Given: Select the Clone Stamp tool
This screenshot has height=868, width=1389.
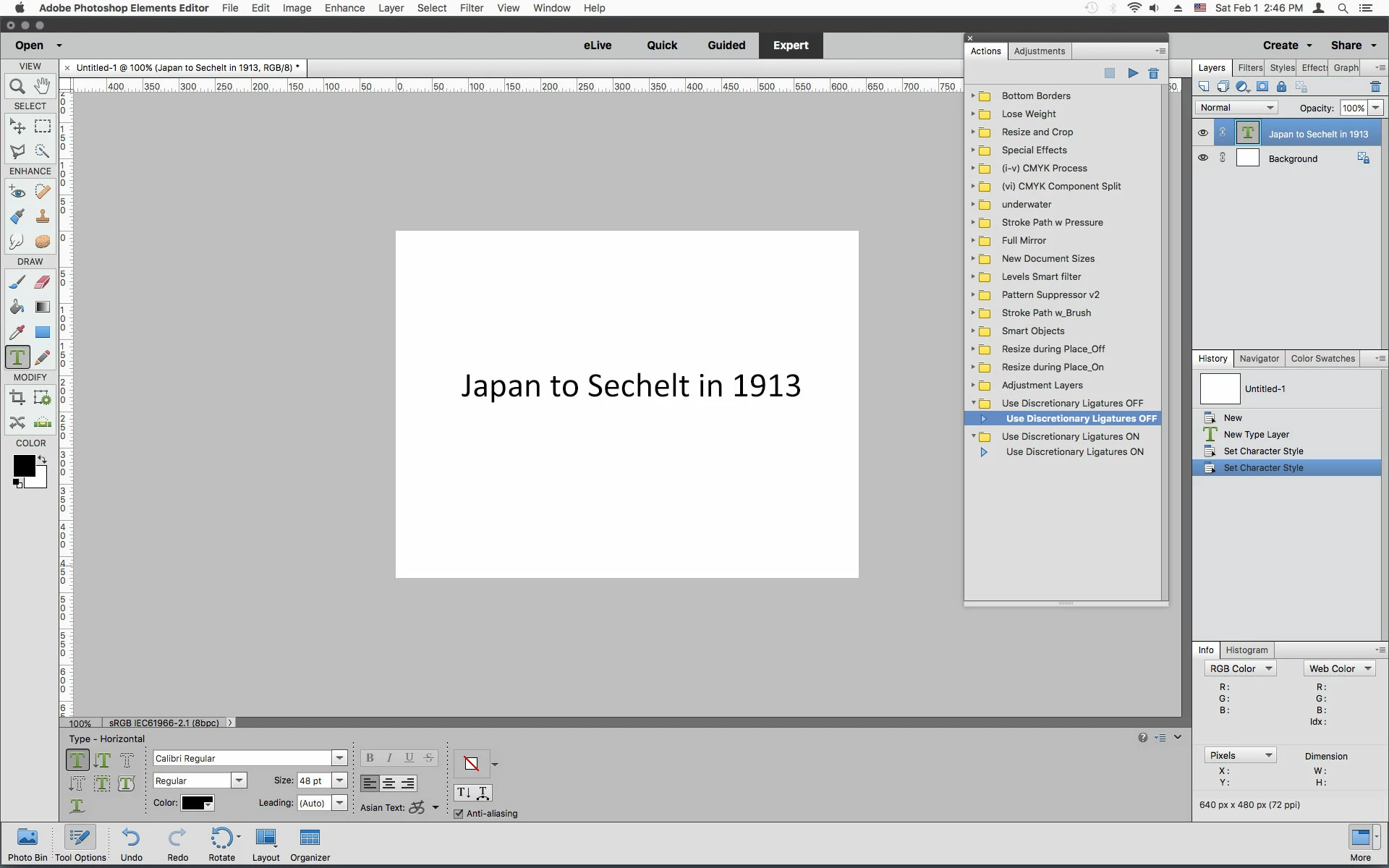Looking at the screenshot, I should [42, 216].
